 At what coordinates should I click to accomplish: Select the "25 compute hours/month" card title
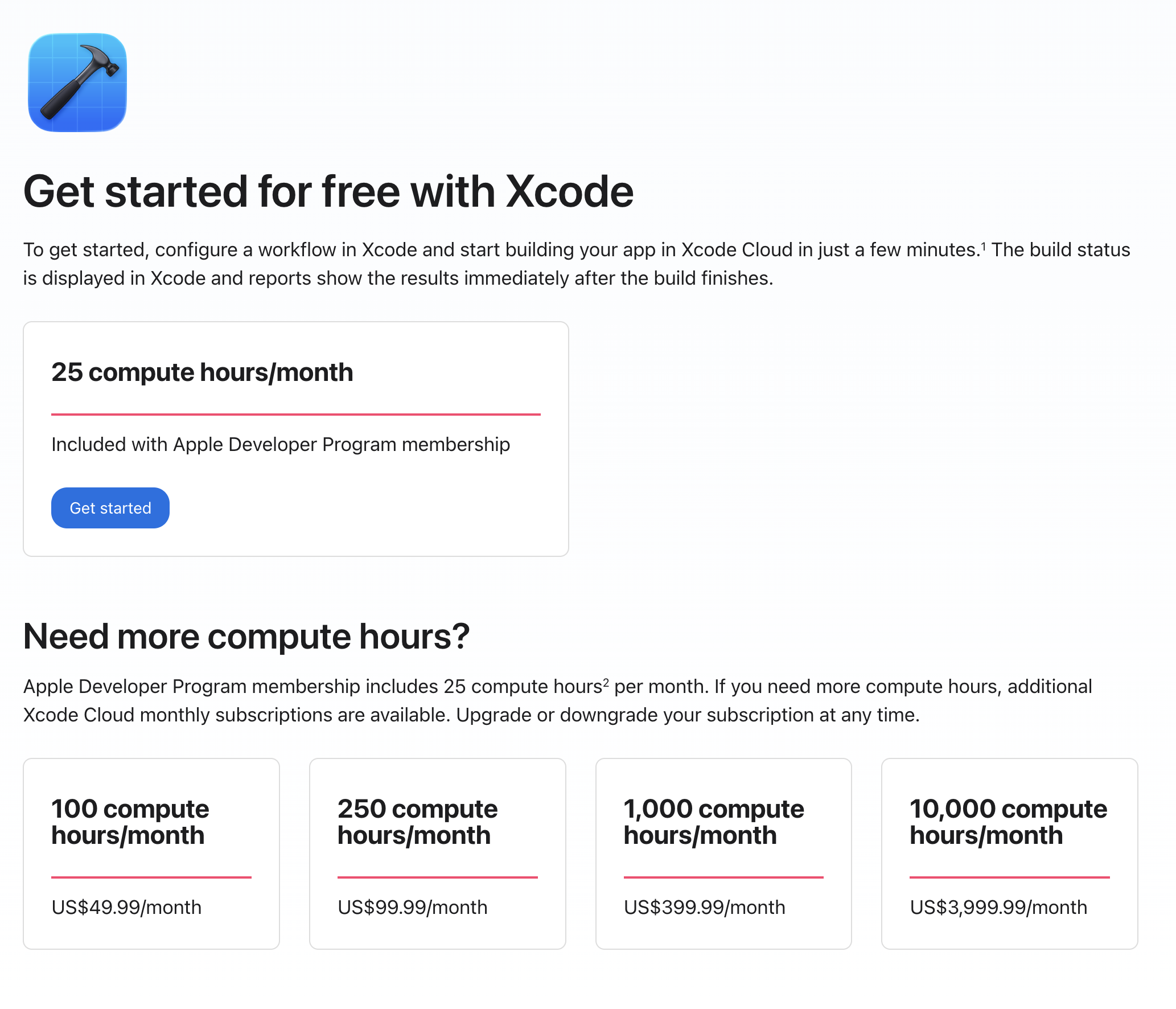tap(202, 372)
